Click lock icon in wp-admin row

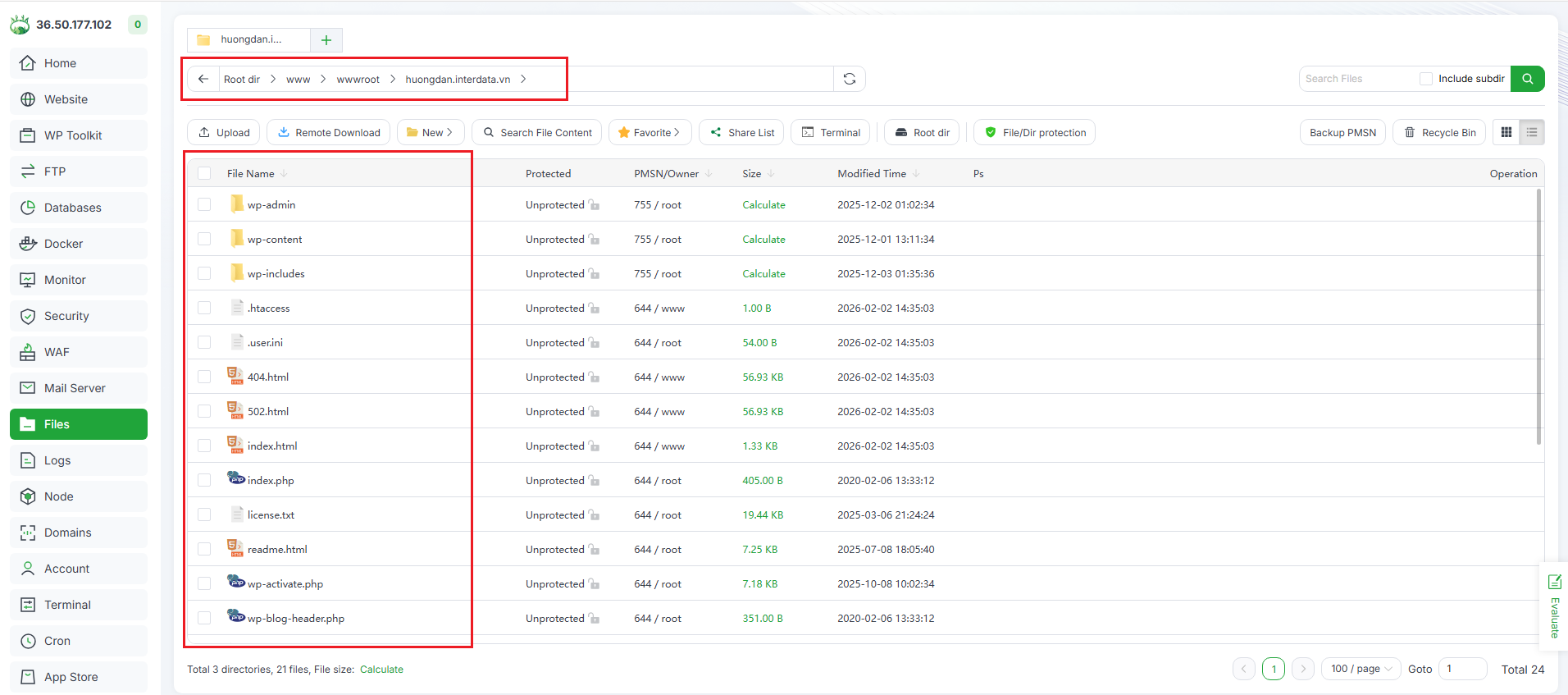(x=594, y=205)
